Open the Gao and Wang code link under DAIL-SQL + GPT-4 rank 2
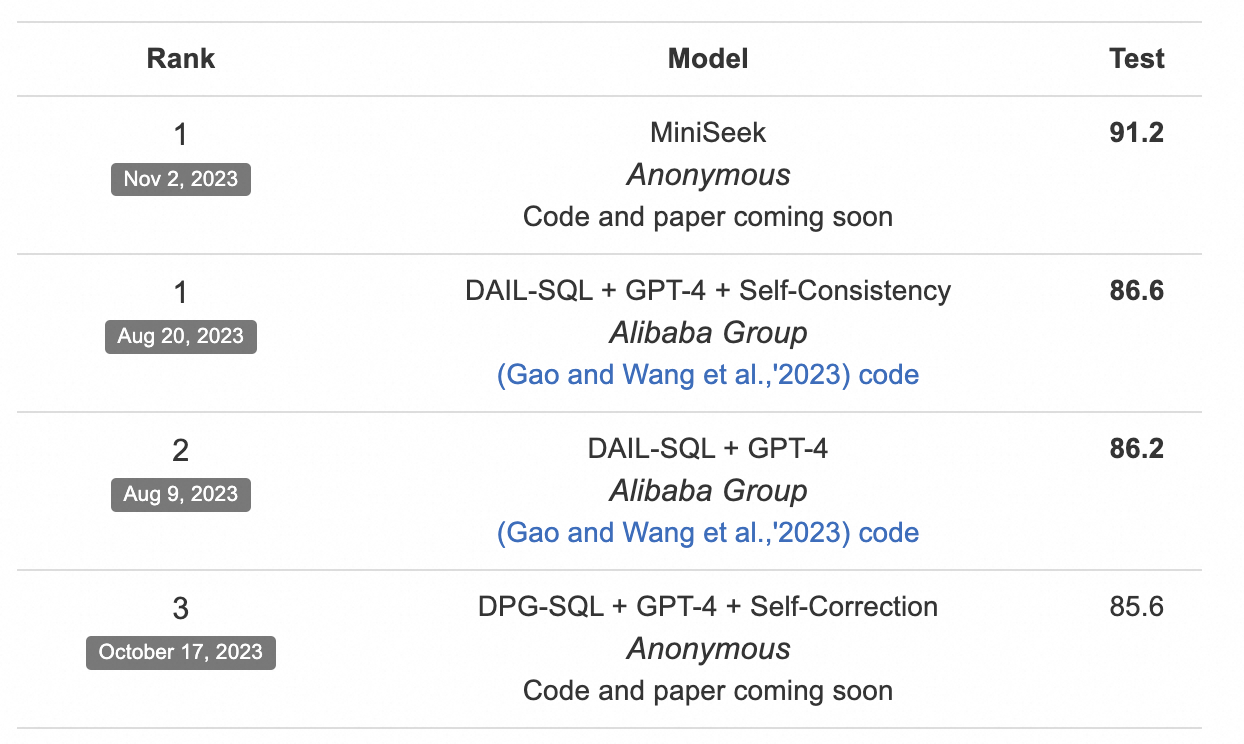This screenshot has width=1244, height=744. click(707, 533)
